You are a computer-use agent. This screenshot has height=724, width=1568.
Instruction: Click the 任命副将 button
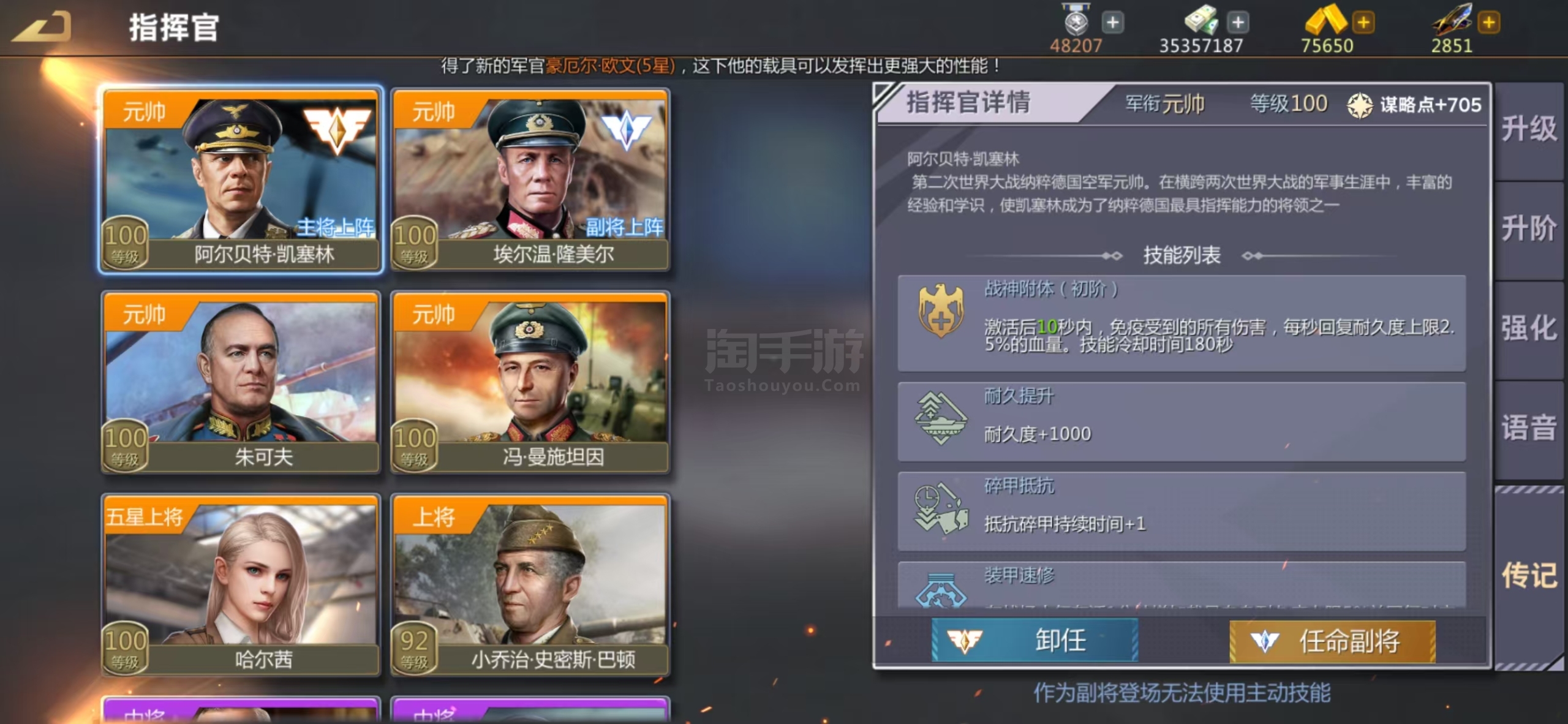[1333, 641]
